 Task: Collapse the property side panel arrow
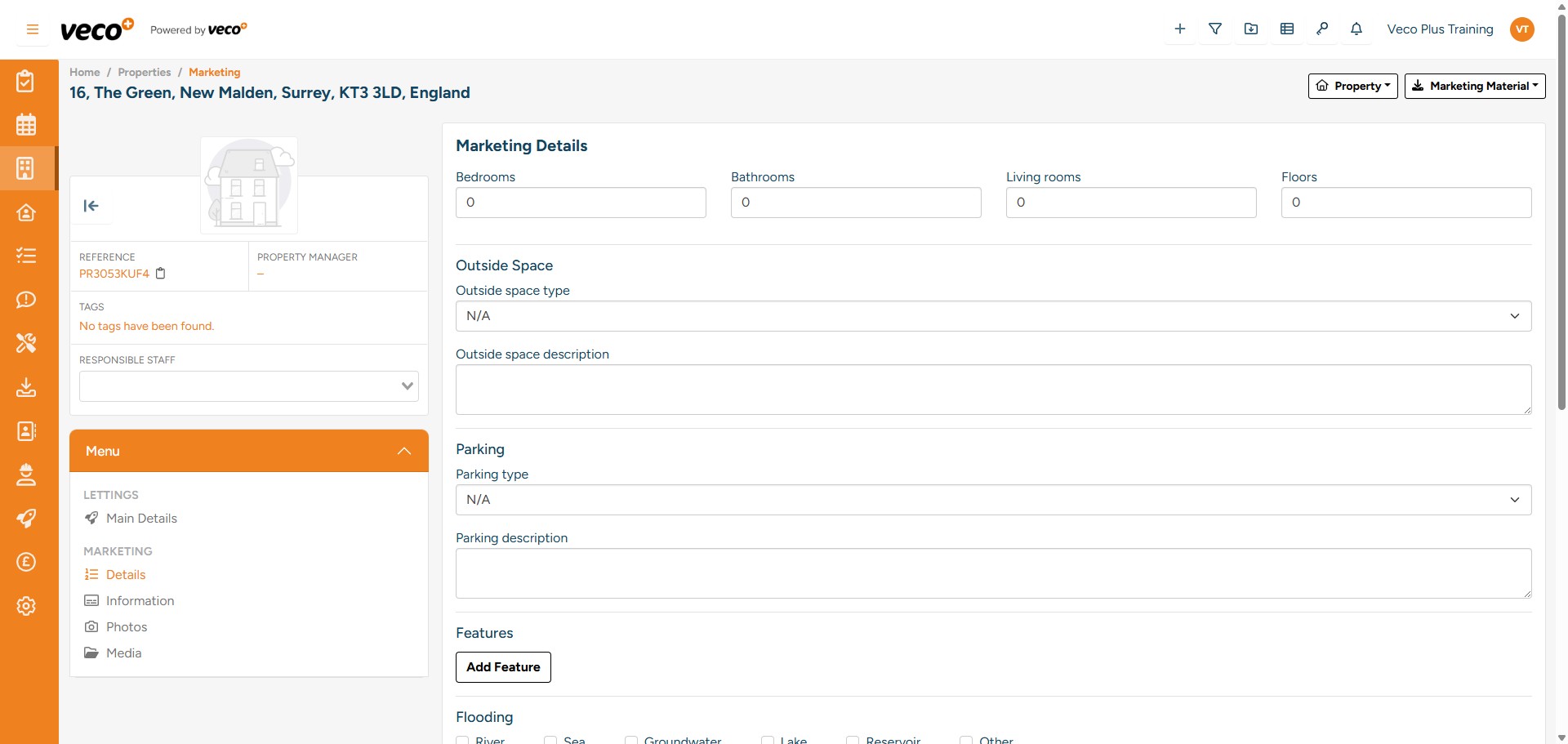coord(91,206)
